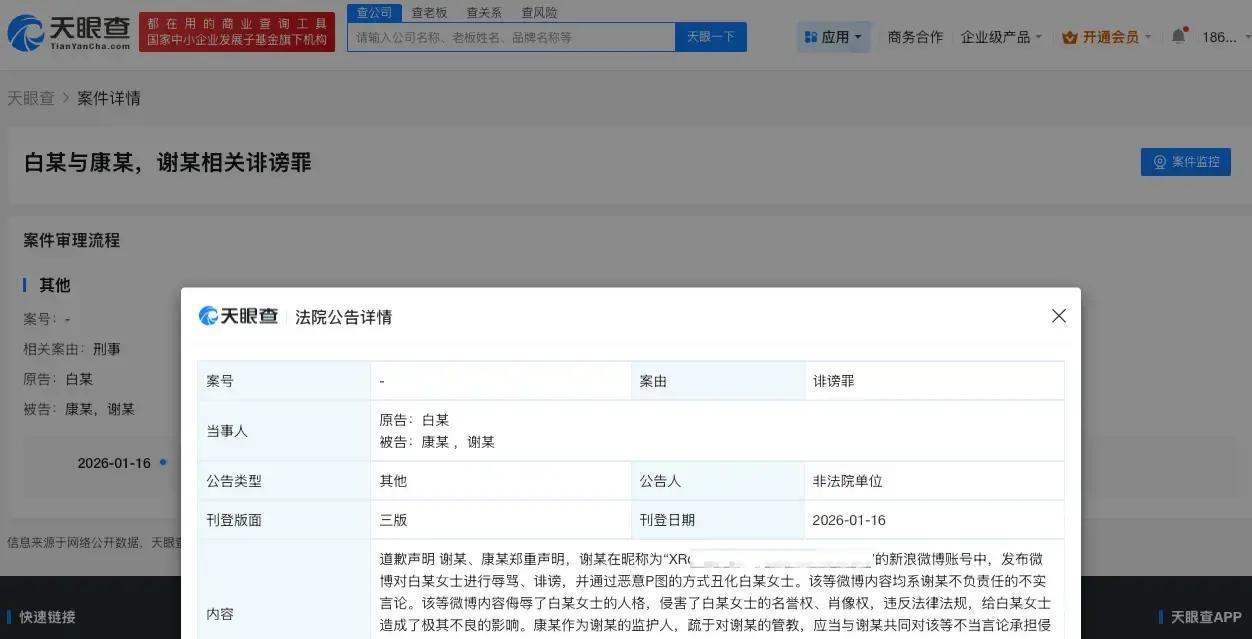Image resolution: width=1252 pixels, height=639 pixels.
Task: Click the 刊登日期 2026-01-16 value cell
Action: pos(934,520)
